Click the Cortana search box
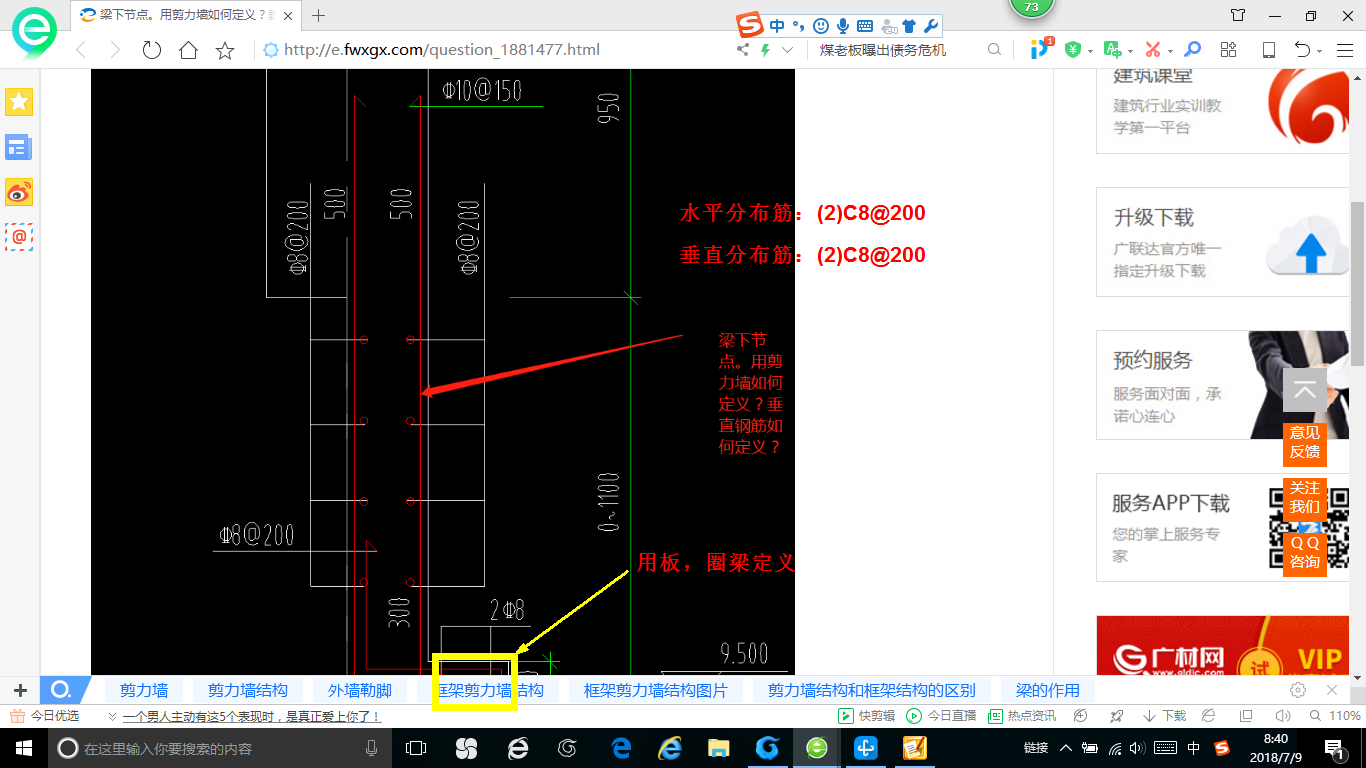The width and height of the screenshot is (1366, 768). pyautogui.click(x=218, y=747)
